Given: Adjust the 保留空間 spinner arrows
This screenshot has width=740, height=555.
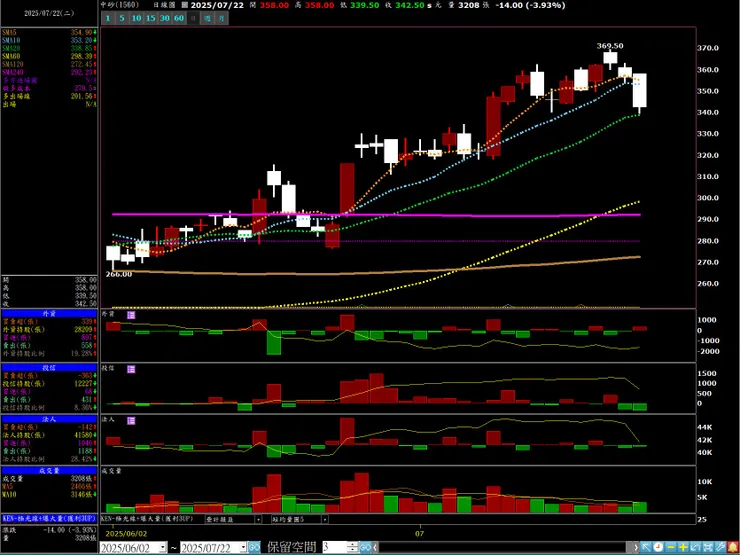Looking at the screenshot, I should [x=353, y=548].
